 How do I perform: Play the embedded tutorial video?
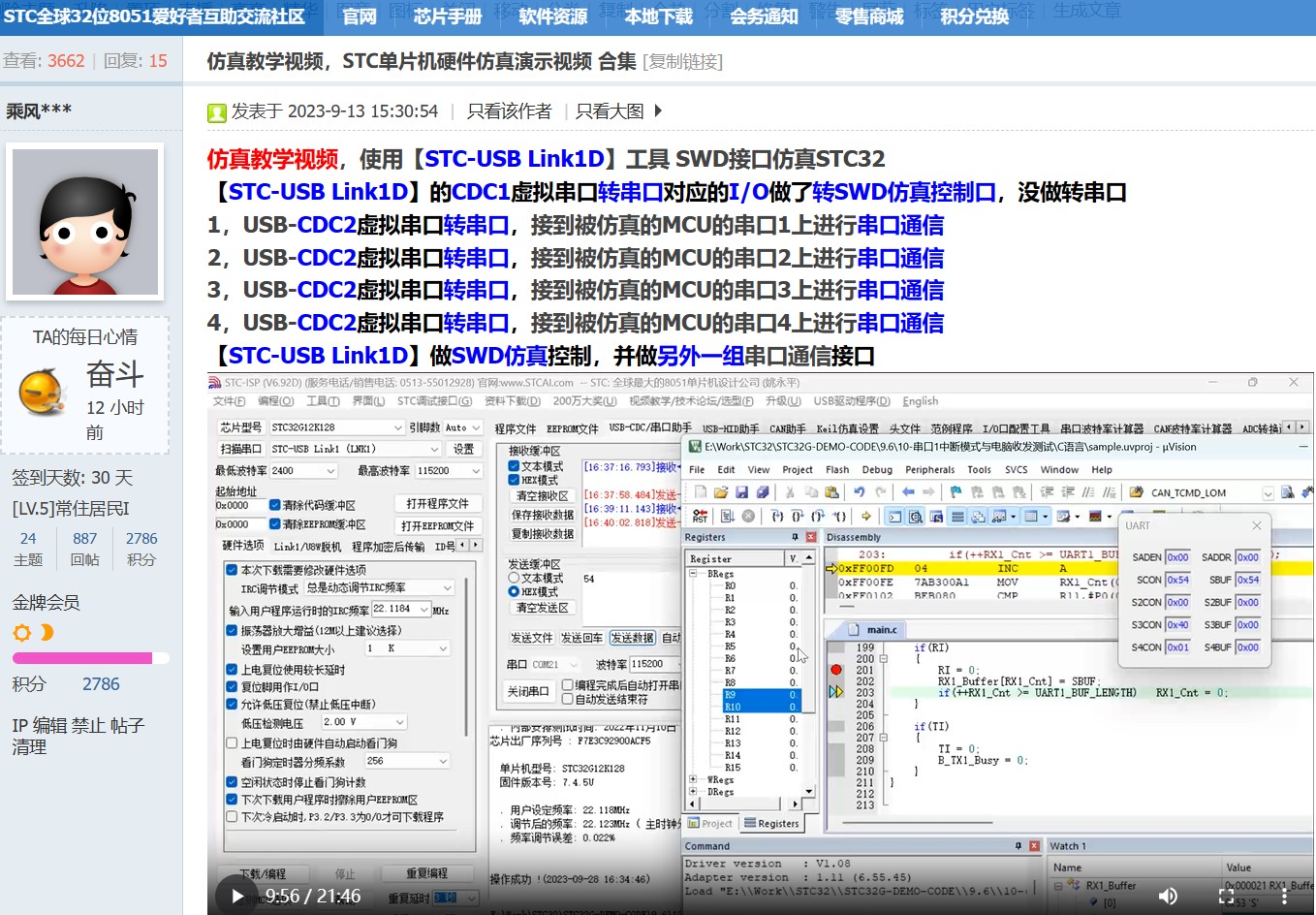click(x=237, y=897)
